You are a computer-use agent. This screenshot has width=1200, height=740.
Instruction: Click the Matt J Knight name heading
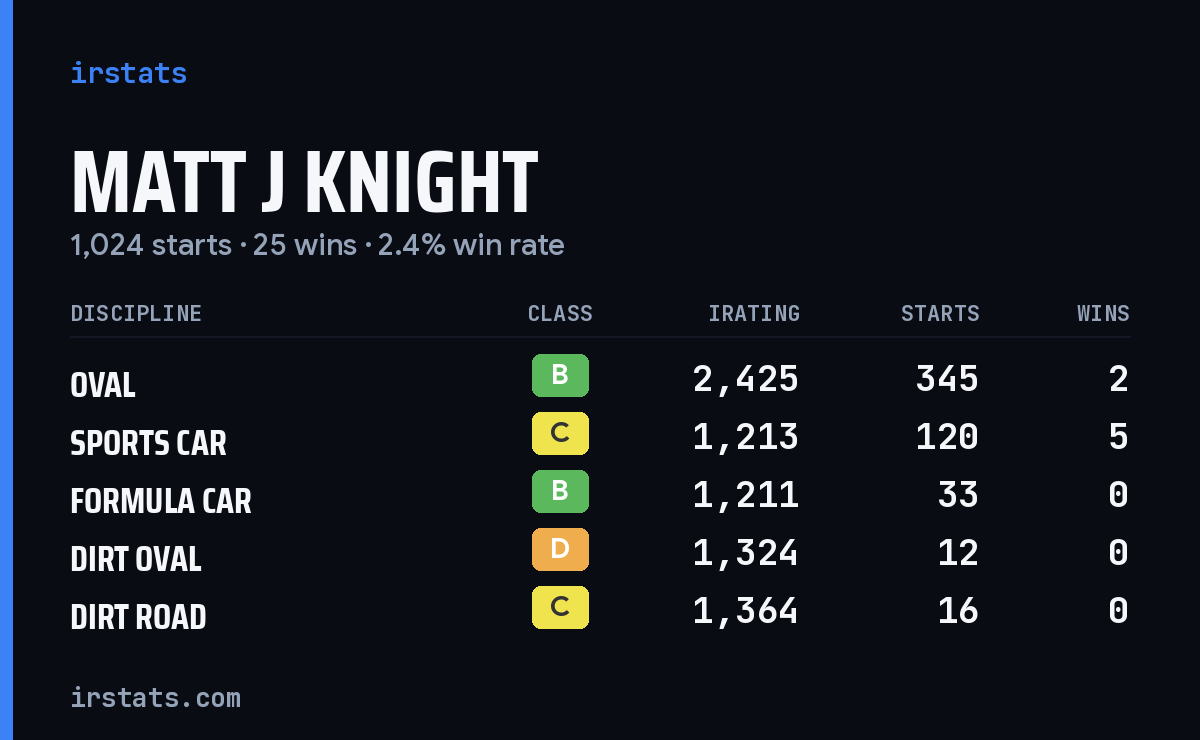pos(304,183)
